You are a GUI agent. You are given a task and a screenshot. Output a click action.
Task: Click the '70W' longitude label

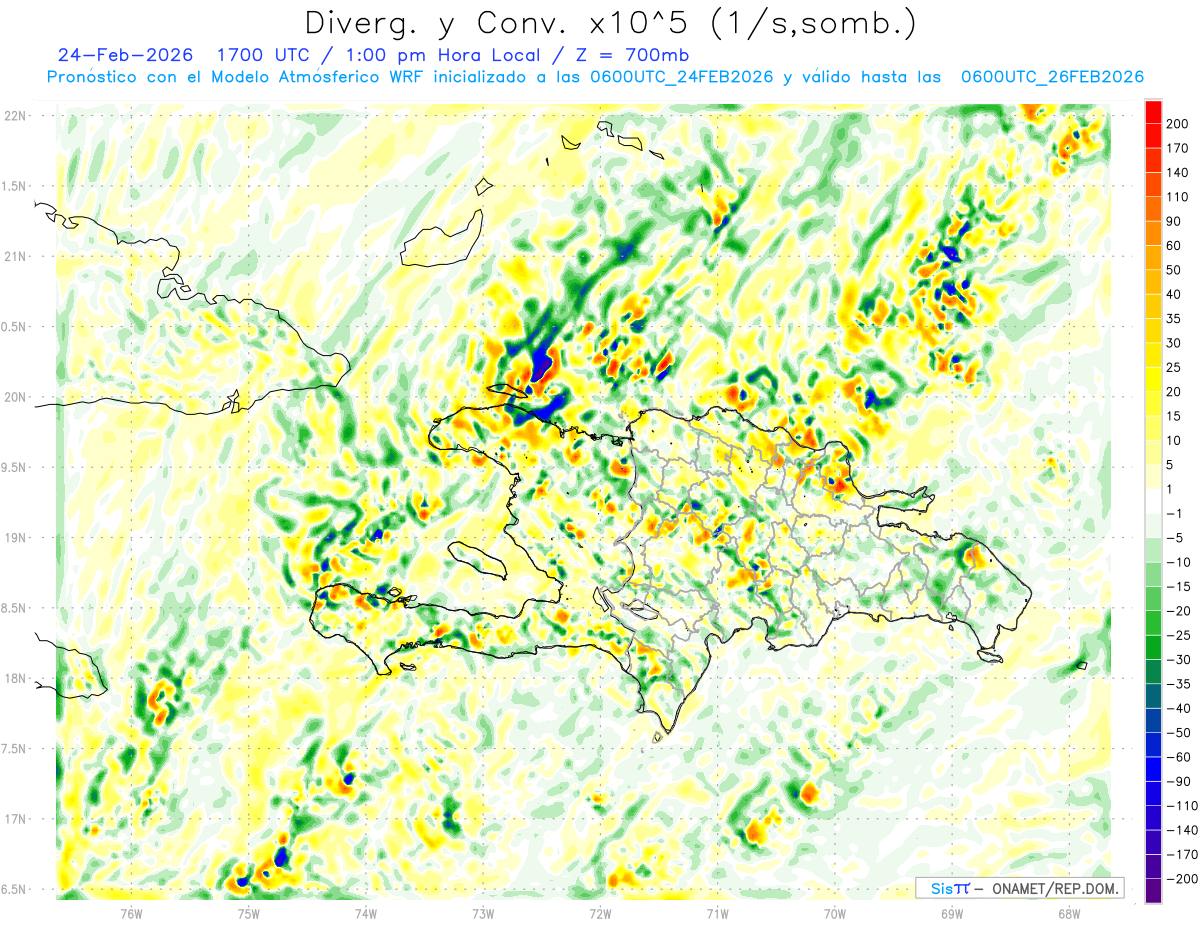click(835, 912)
